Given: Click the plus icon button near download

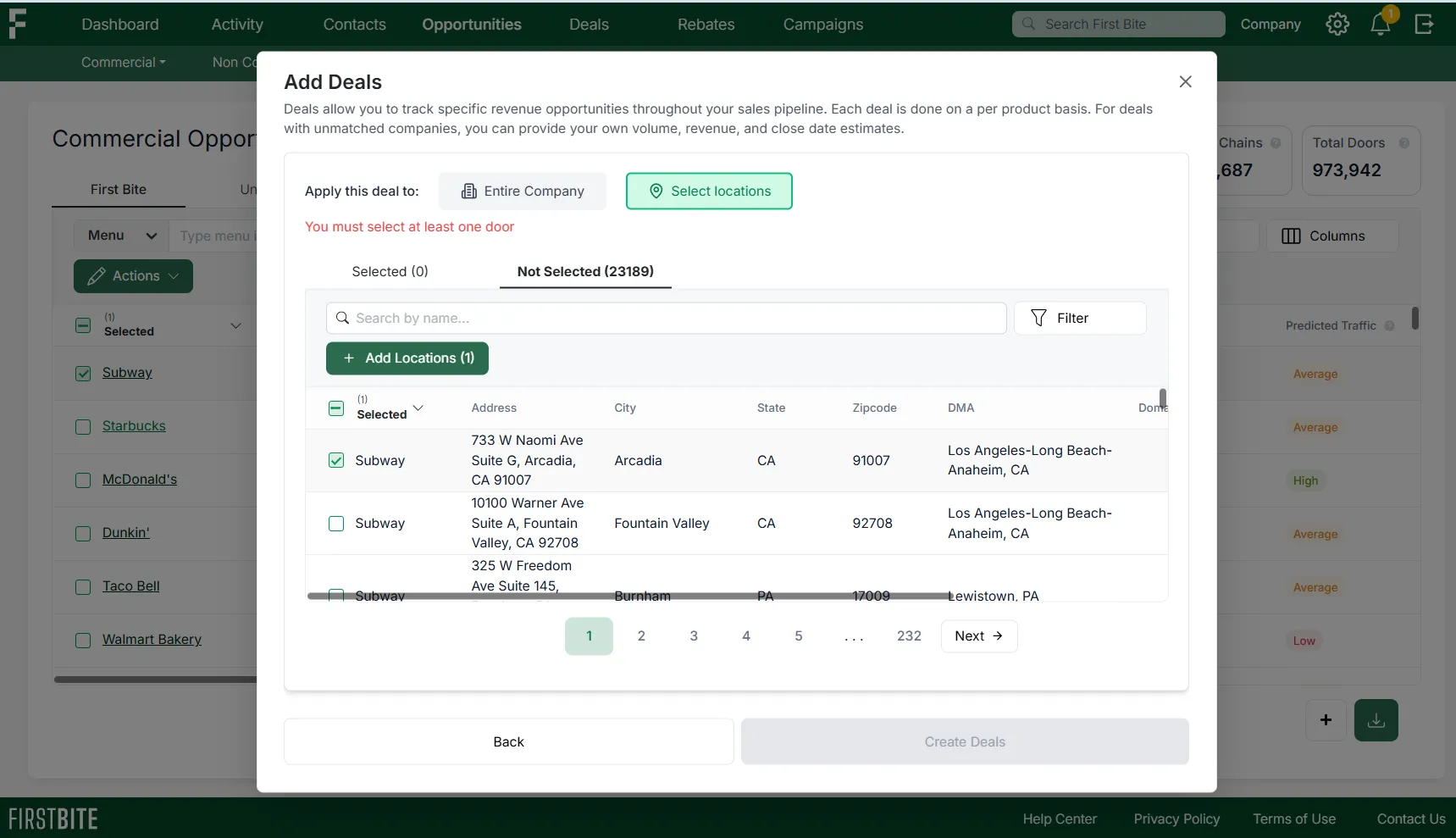Looking at the screenshot, I should click(x=1326, y=720).
